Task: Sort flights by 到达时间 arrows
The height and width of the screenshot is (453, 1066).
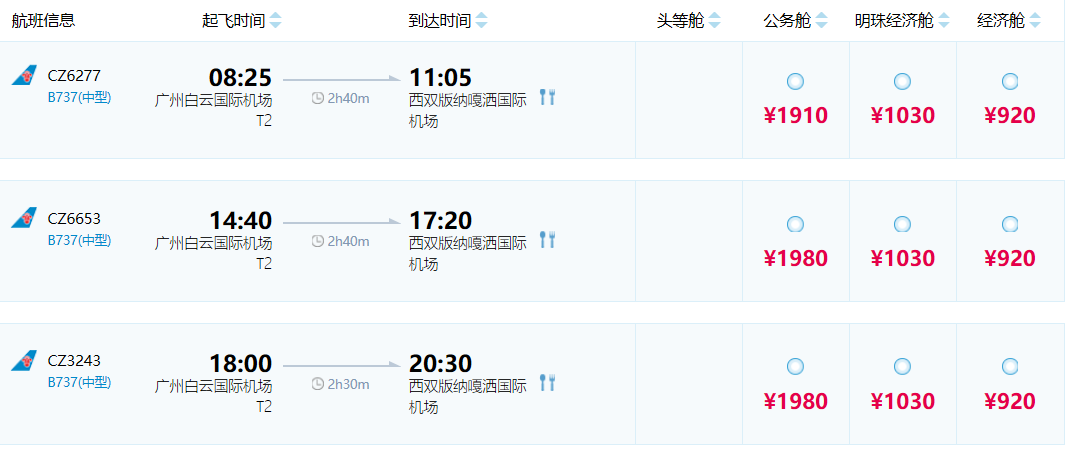Action: (482, 21)
